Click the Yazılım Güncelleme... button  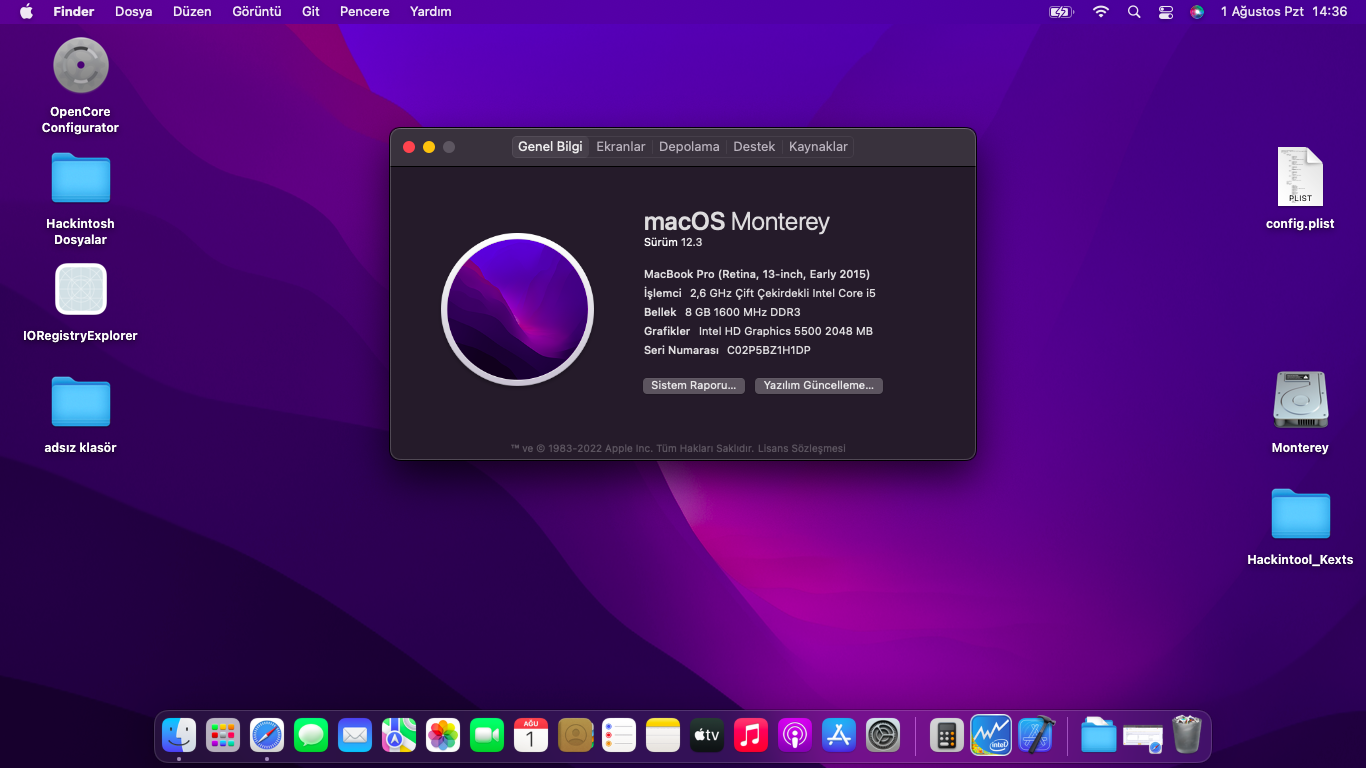coord(818,386)
